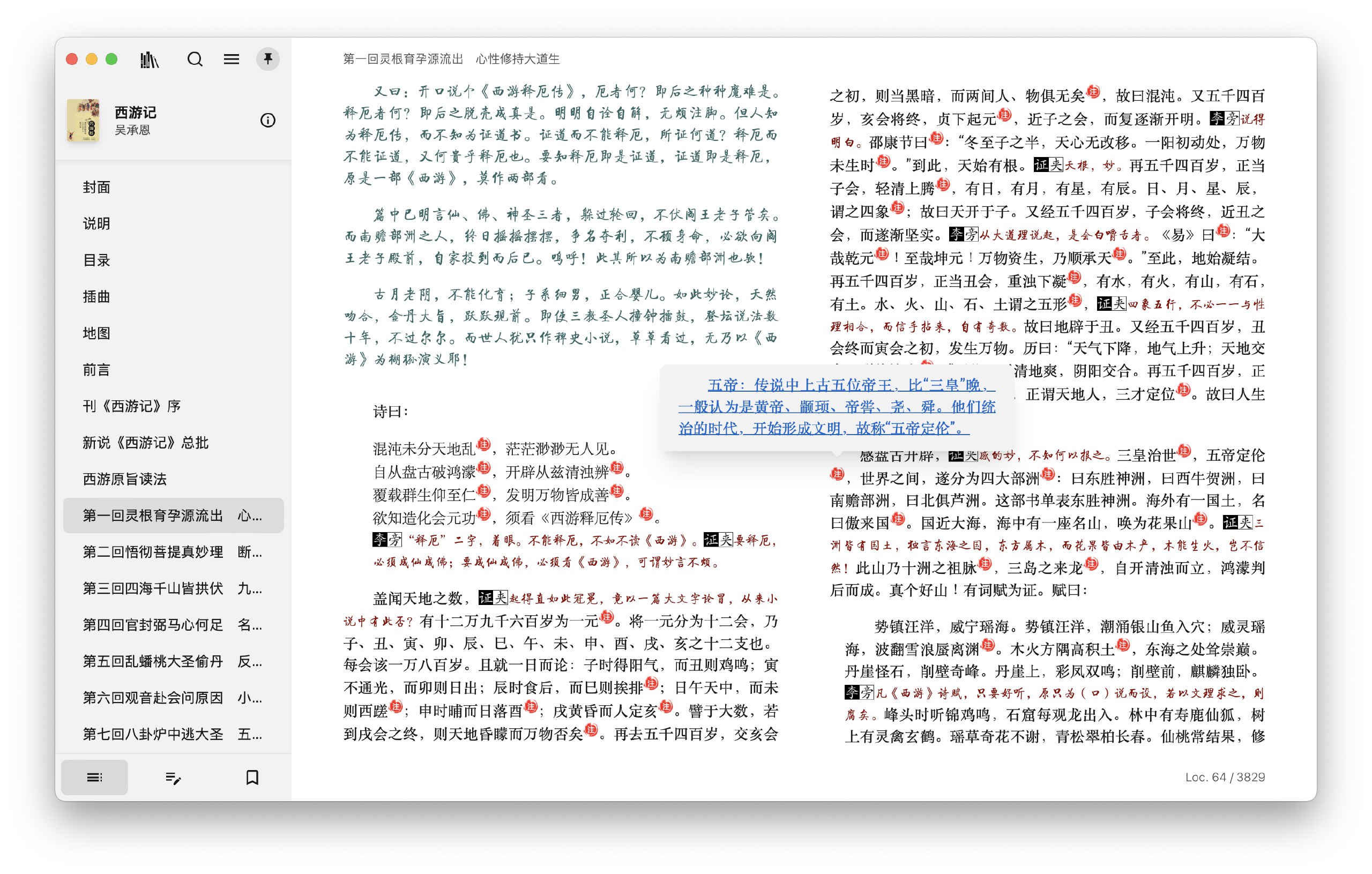The width and height of the screenshot is (1372, 874).
Task: Click the 西游记 book cover thumbnail
Action: tap(83, 120)
